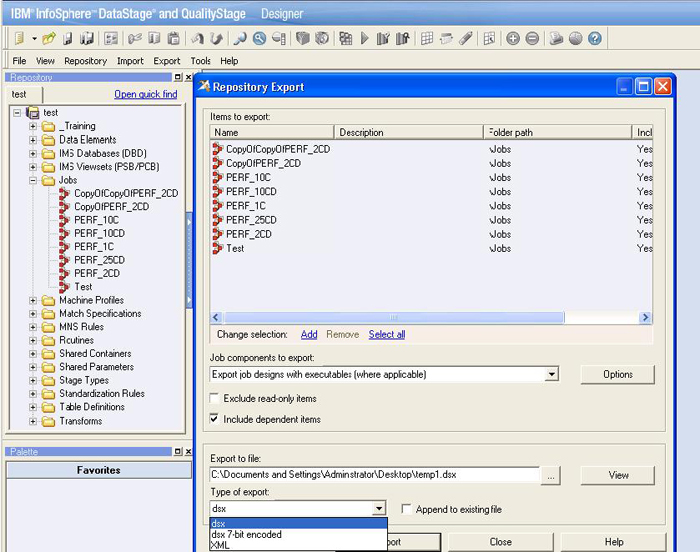
Task: Expand the Routines folder
Action: point(33,340)
